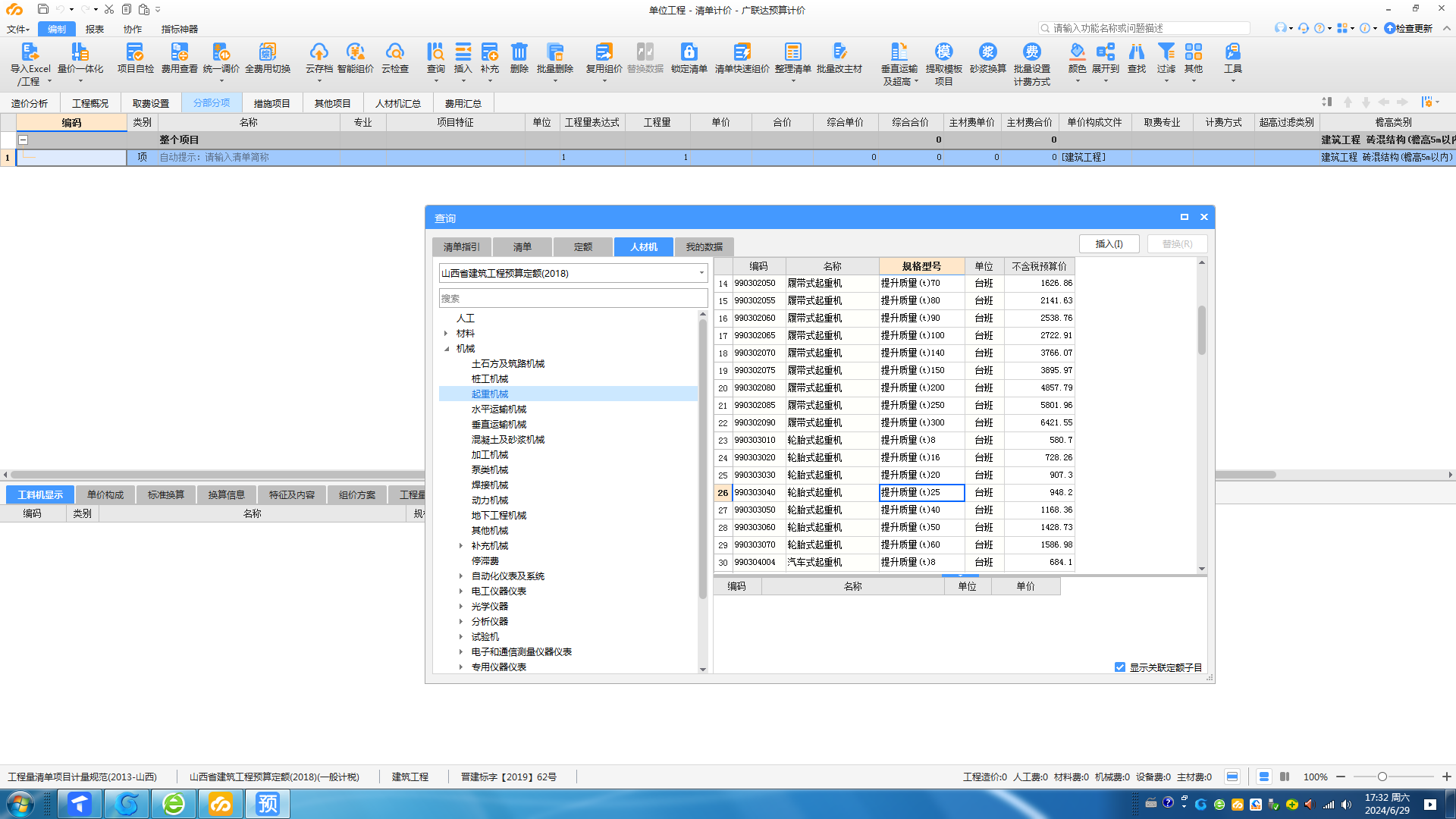Open the 指标神器 tab
The height and width of the screenshot is (819, 1456).
(x=180, y=29)
